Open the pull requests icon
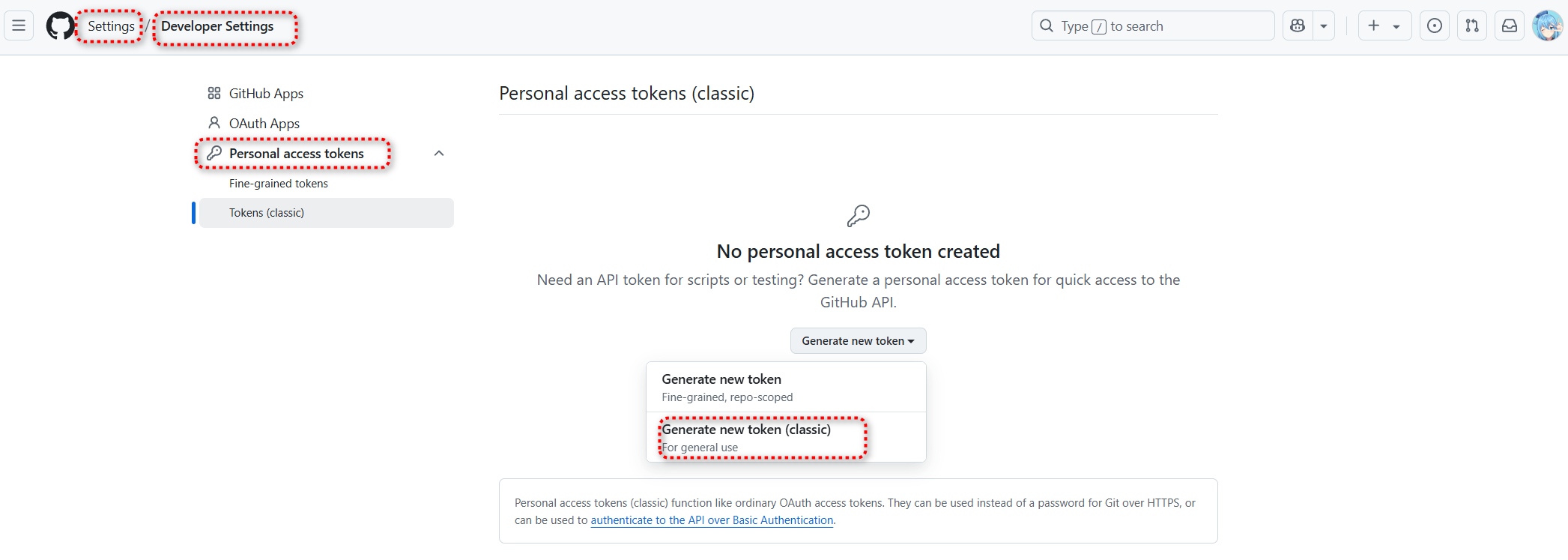Viewport: 1568px width, 560px height. pyautogui.click(x=1471, y=25)
